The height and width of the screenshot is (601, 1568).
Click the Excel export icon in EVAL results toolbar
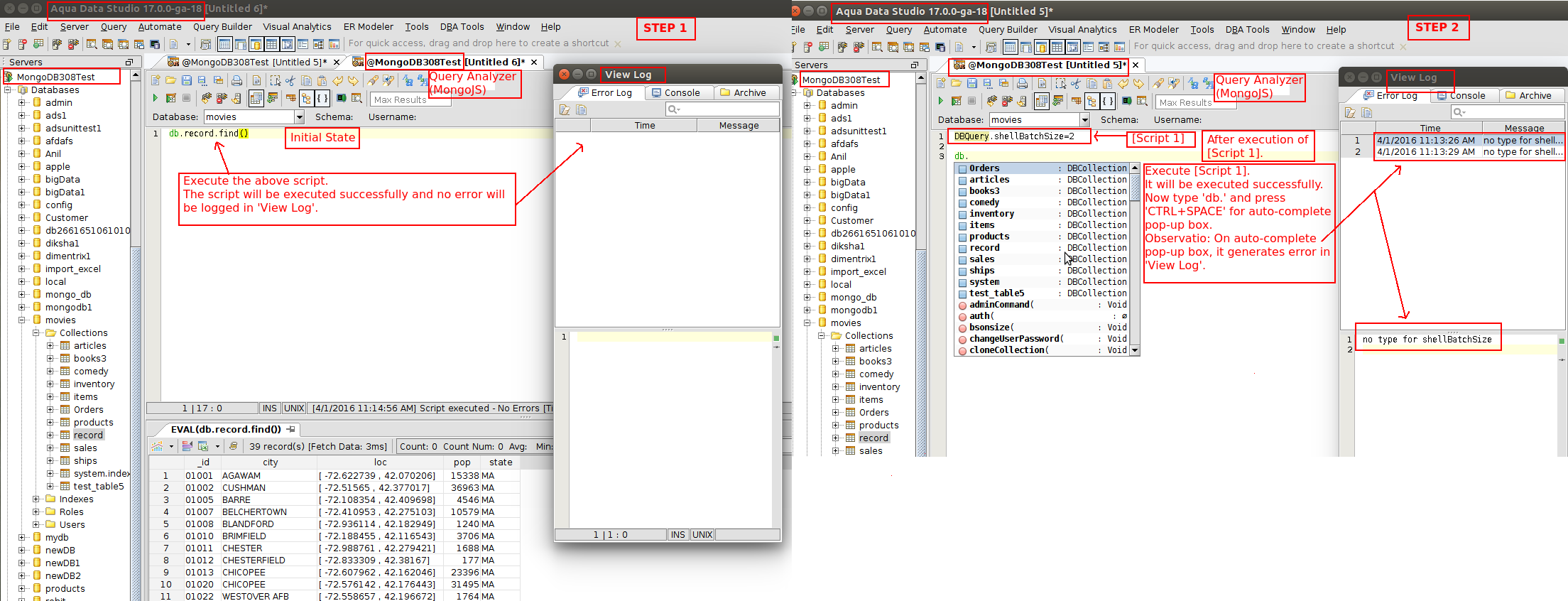click(x=203, y=446)
